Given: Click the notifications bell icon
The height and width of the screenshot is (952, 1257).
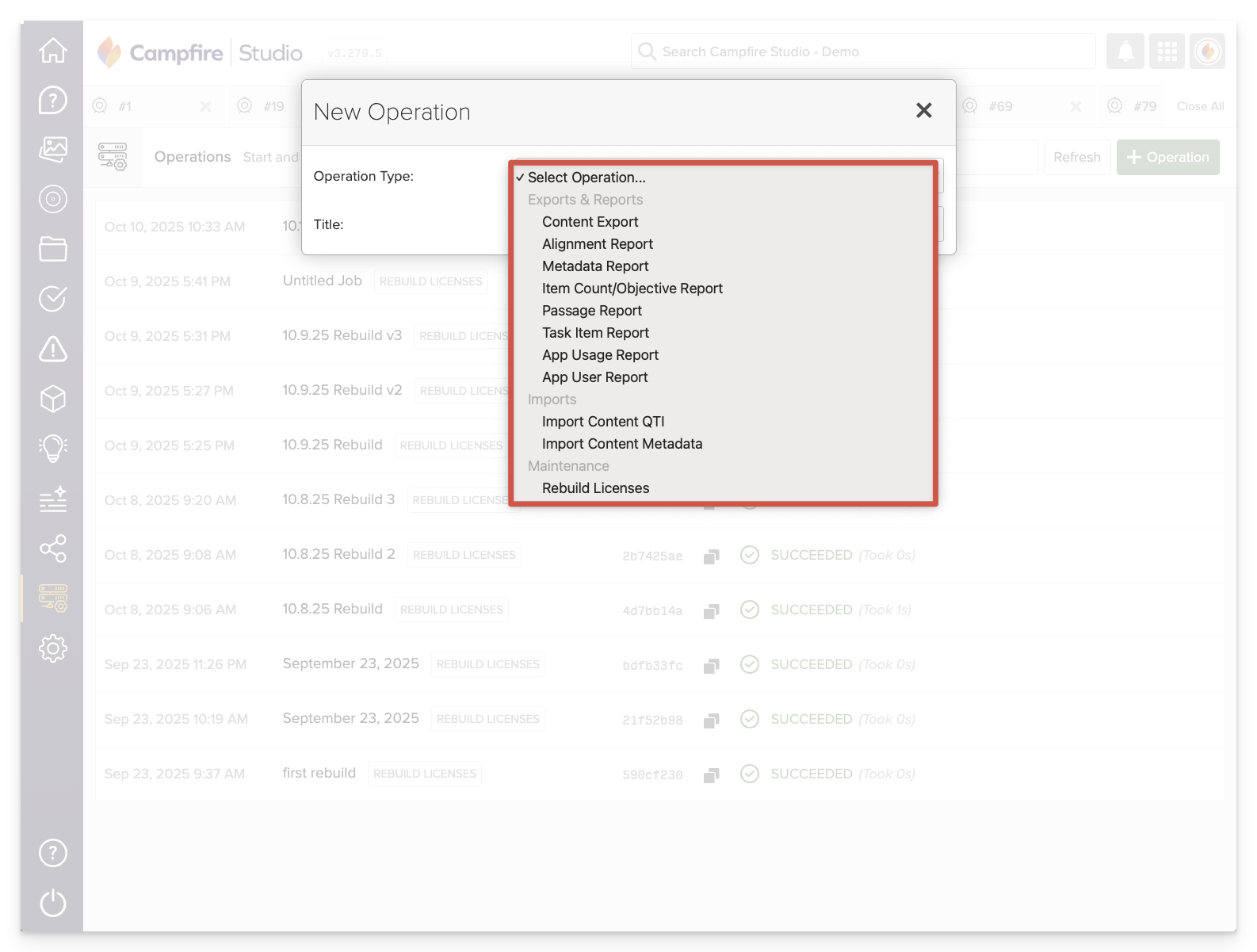Looking at the screenshot, I should [1125, 52].
